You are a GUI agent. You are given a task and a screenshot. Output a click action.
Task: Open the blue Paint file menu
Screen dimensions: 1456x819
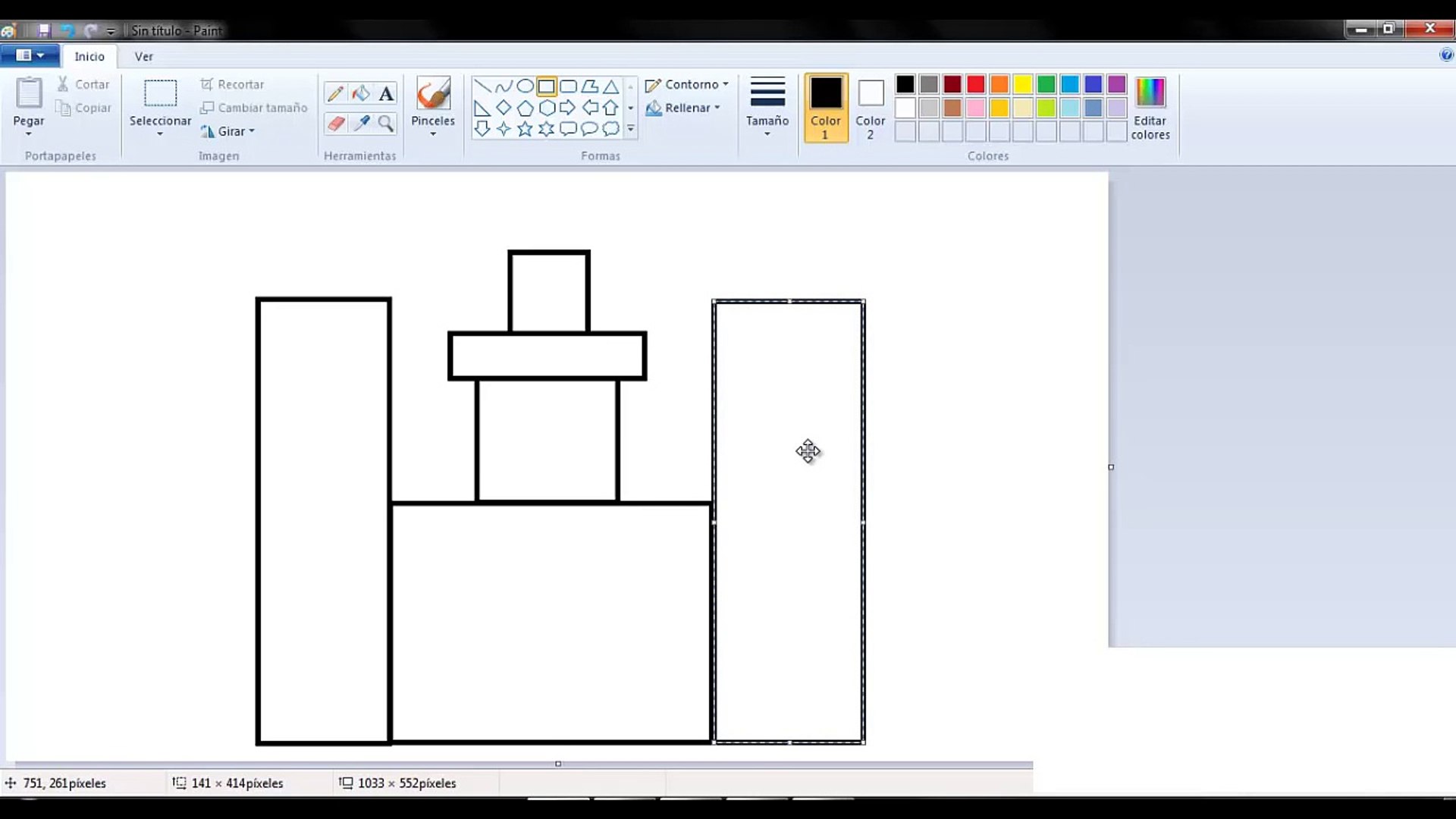[30, 55]
